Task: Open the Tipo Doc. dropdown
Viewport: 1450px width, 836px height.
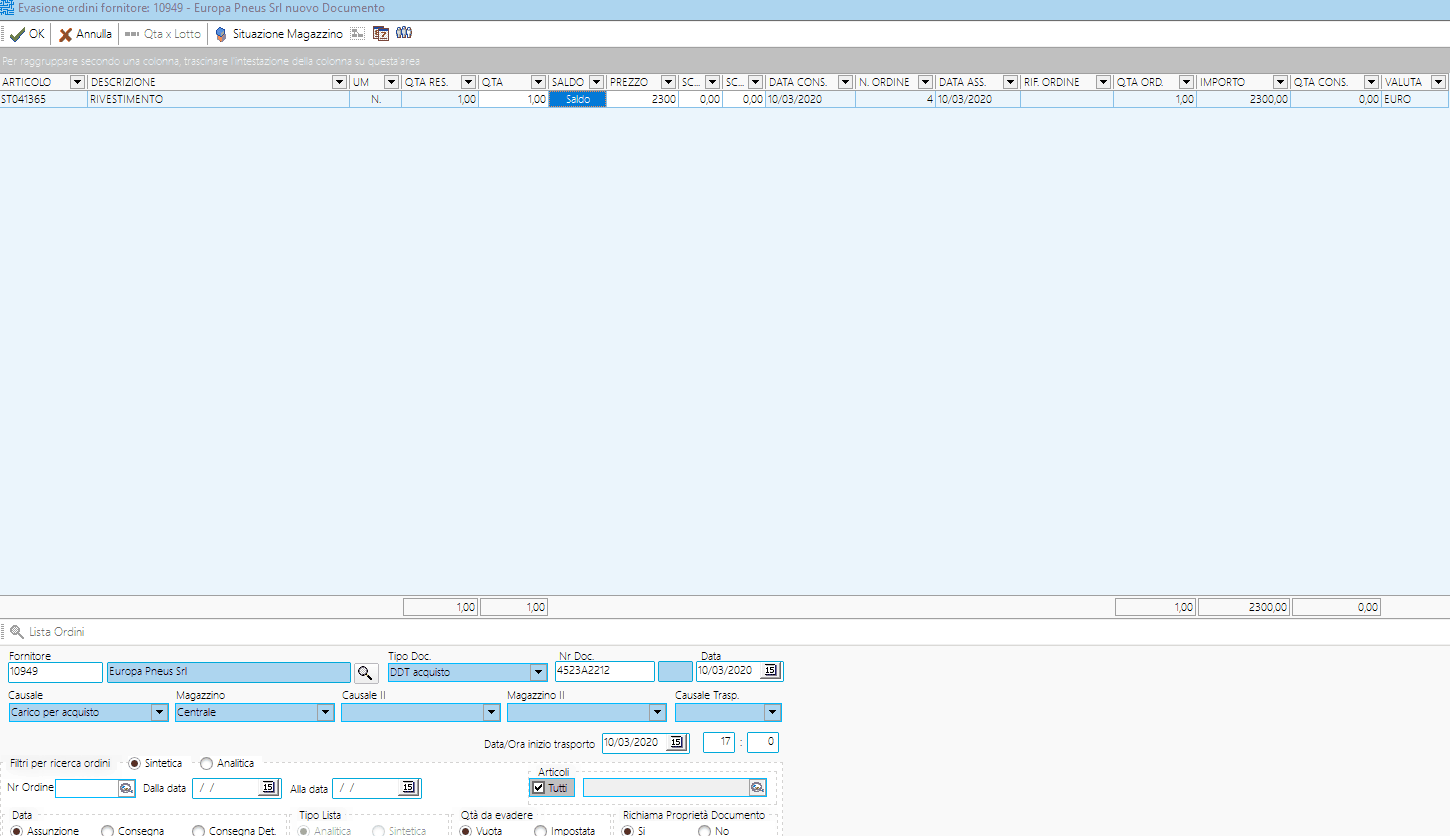Action: click(538, 672)
